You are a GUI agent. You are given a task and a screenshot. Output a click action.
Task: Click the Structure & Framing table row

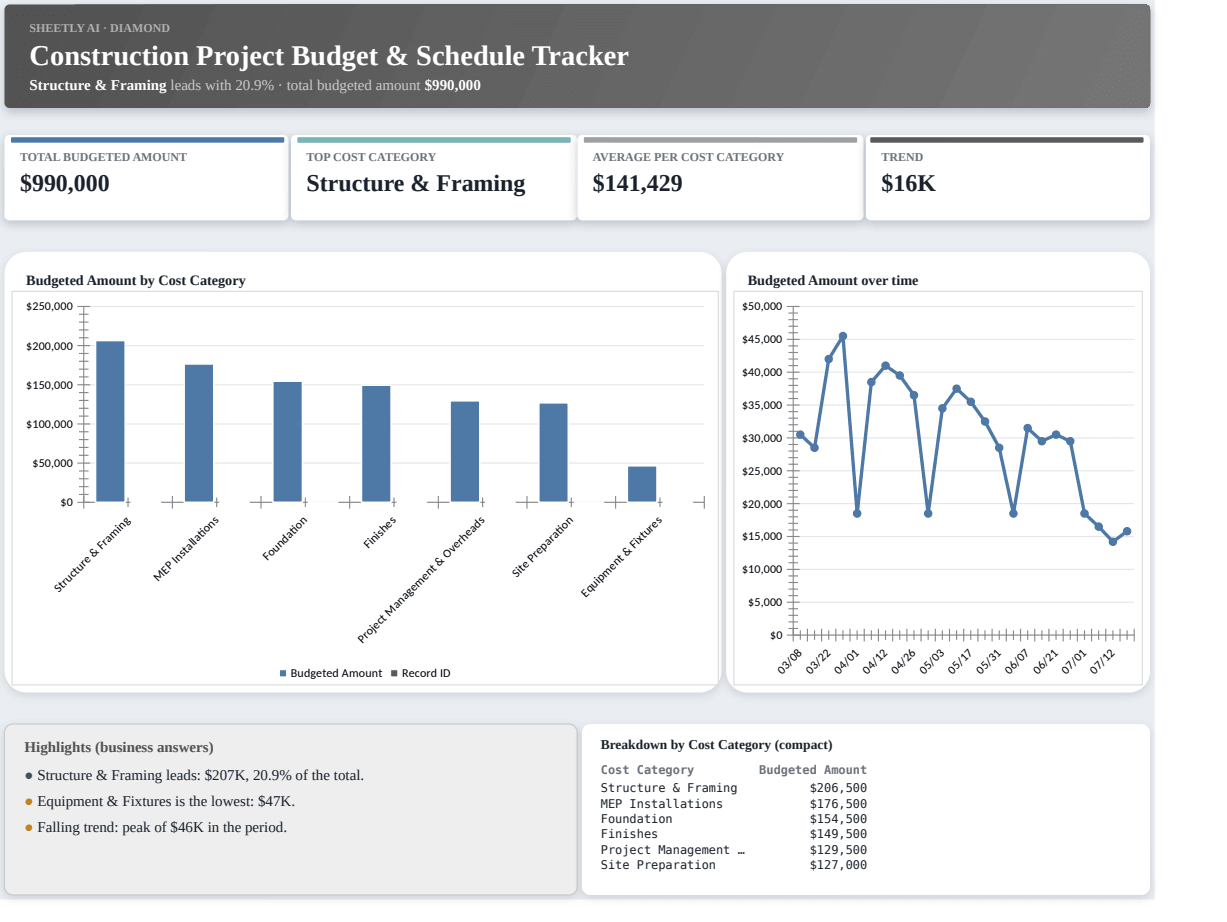[734, 788]
